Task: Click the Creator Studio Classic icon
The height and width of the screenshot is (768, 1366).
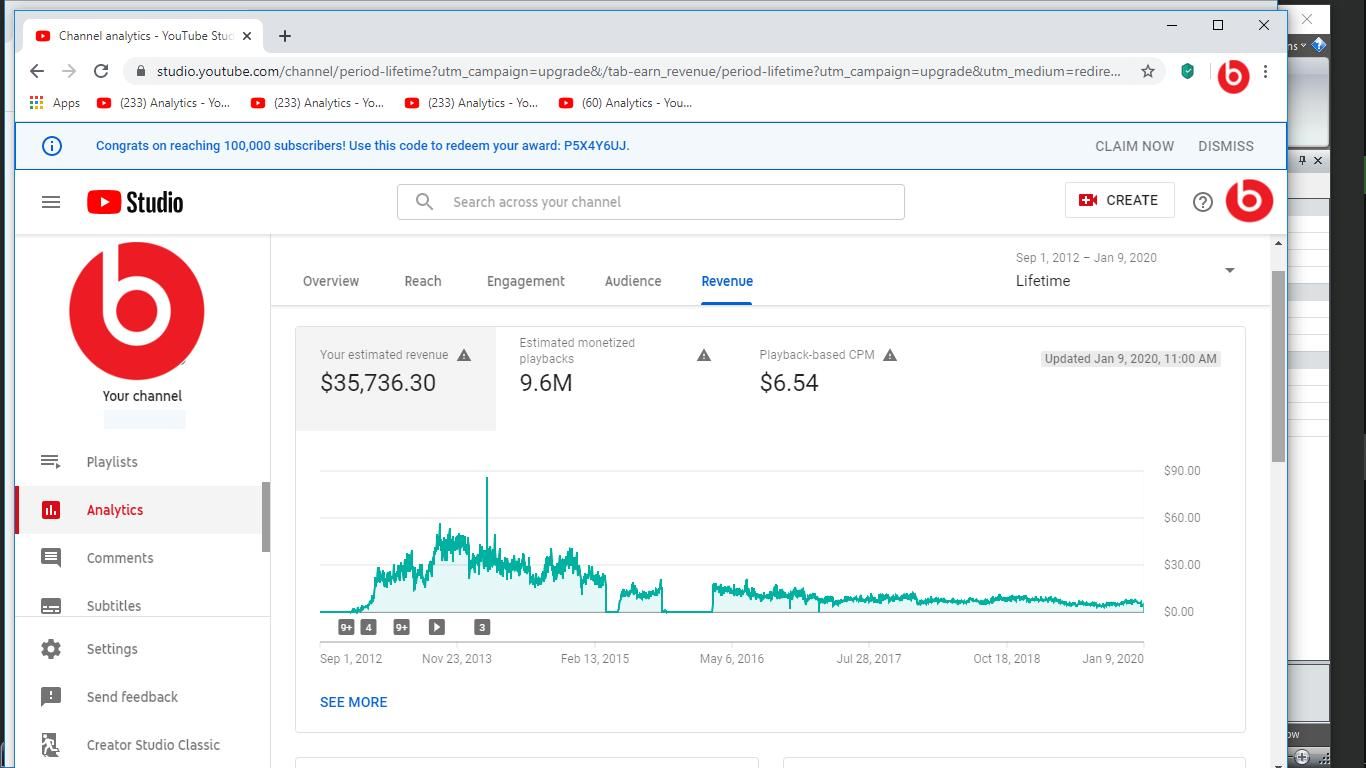Action: 50,745
